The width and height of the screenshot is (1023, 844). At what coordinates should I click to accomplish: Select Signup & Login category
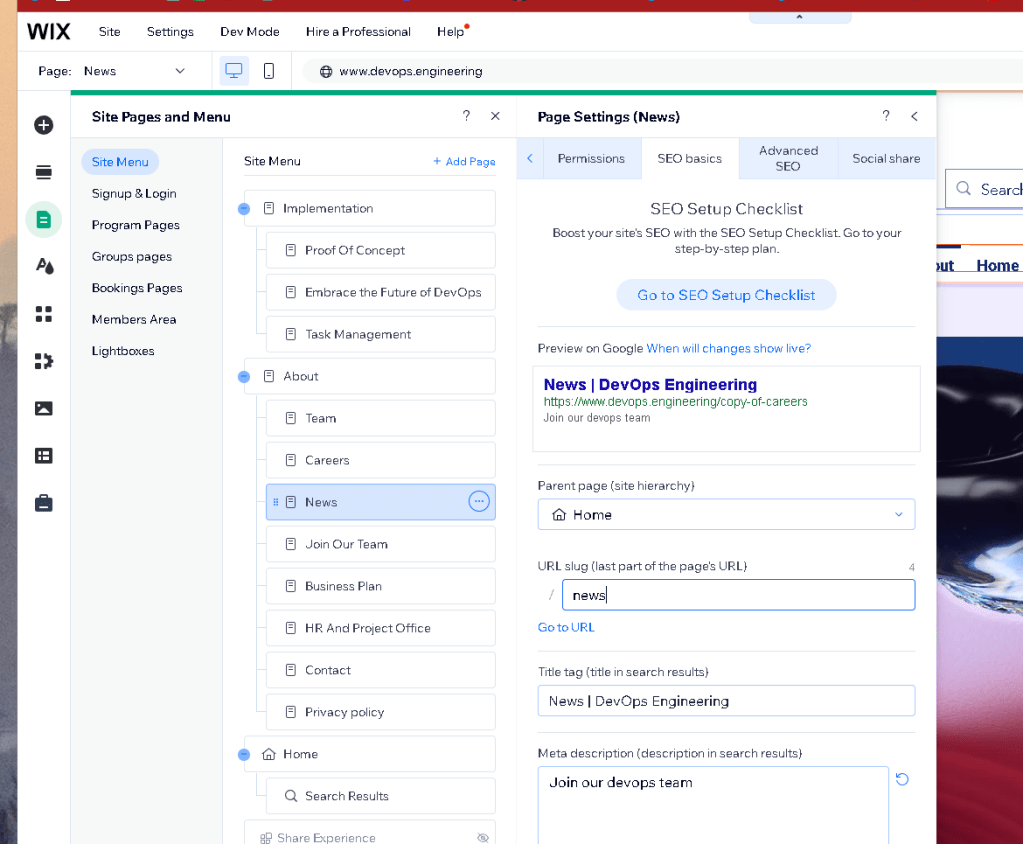[134, 194]
